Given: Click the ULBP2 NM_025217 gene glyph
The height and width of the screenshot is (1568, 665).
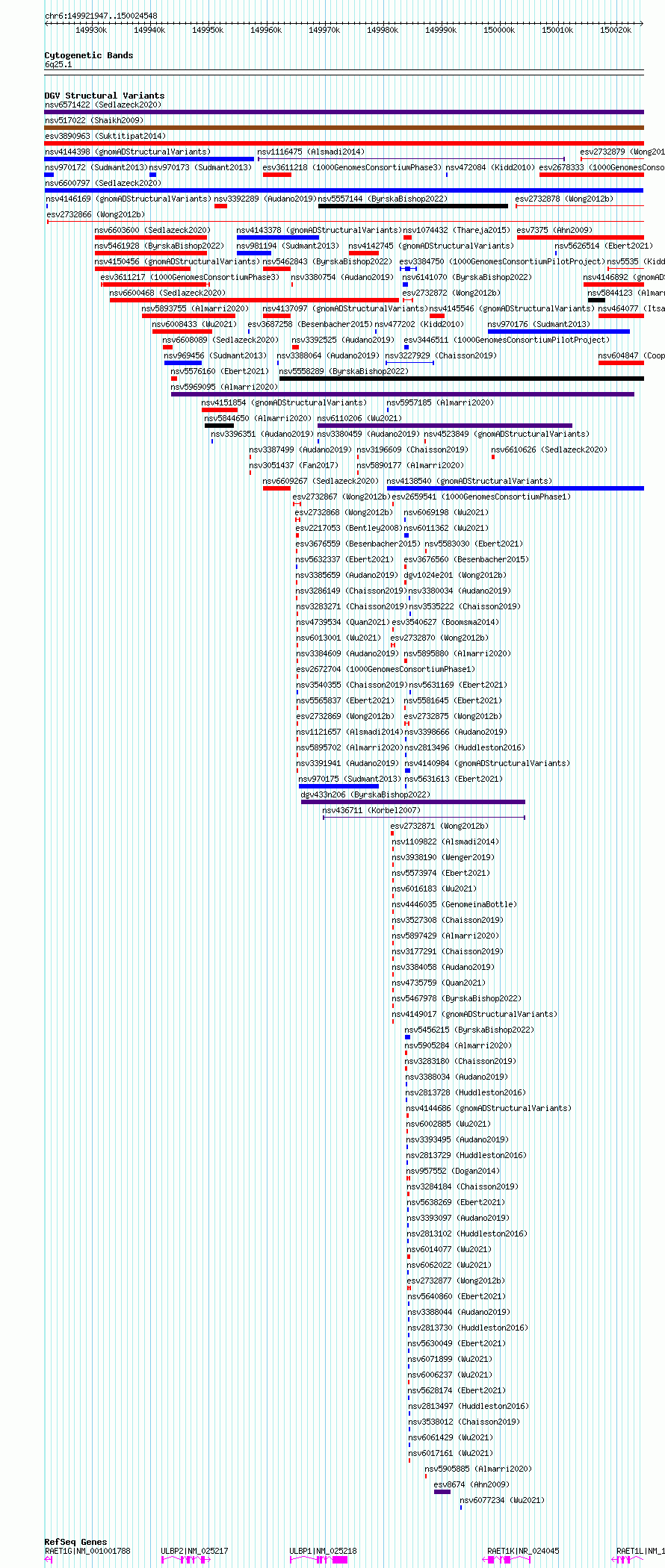Looking at the screenshot, I should (186, 1560).
